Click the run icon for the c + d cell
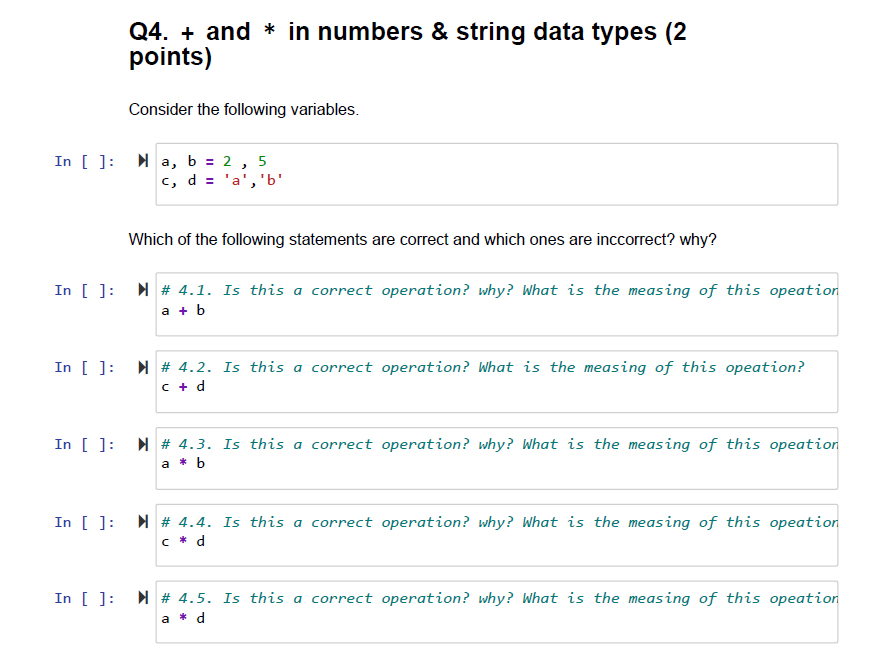 point(142,366)
